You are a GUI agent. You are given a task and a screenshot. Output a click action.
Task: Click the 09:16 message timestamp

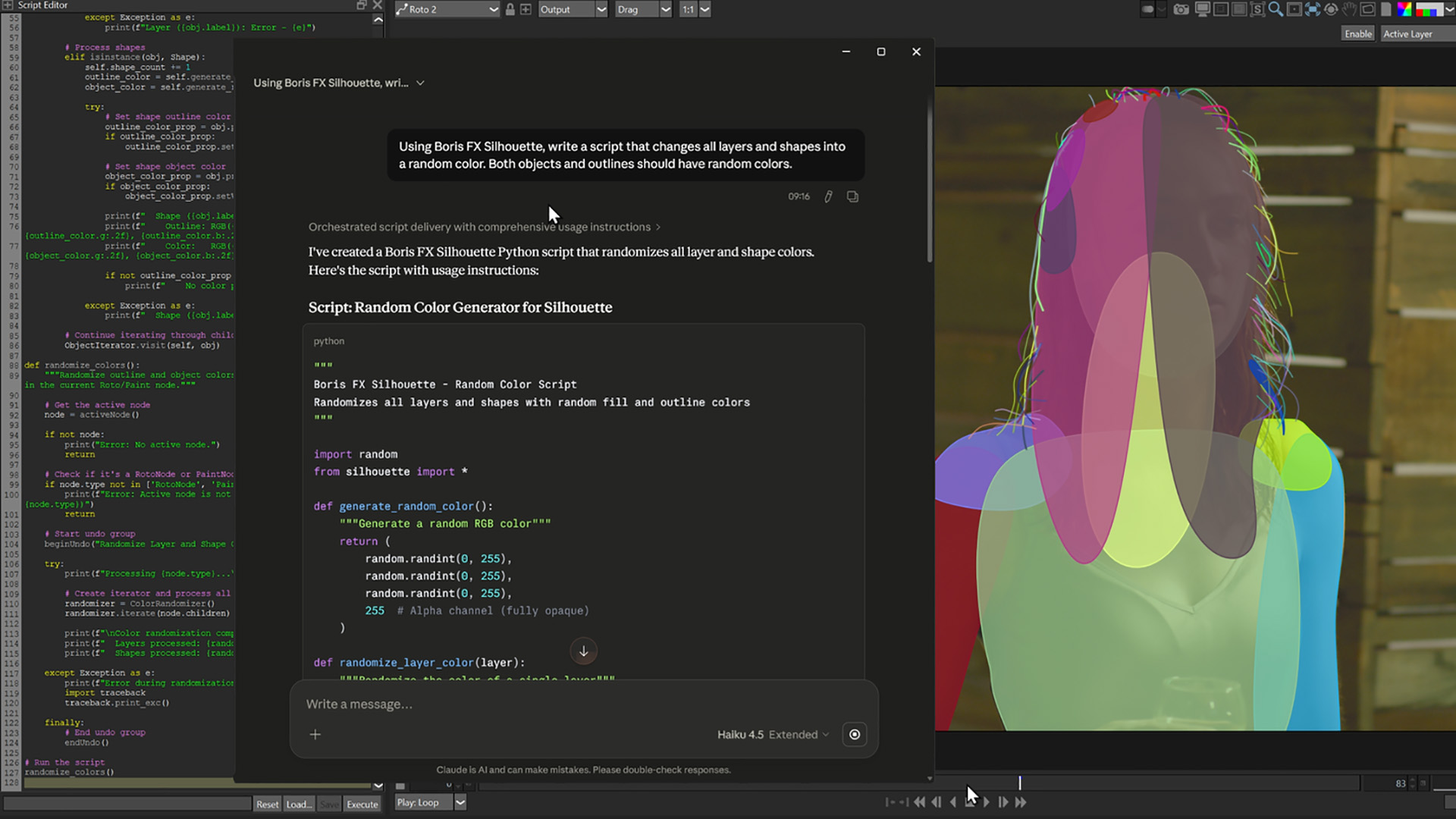[799, 196]
